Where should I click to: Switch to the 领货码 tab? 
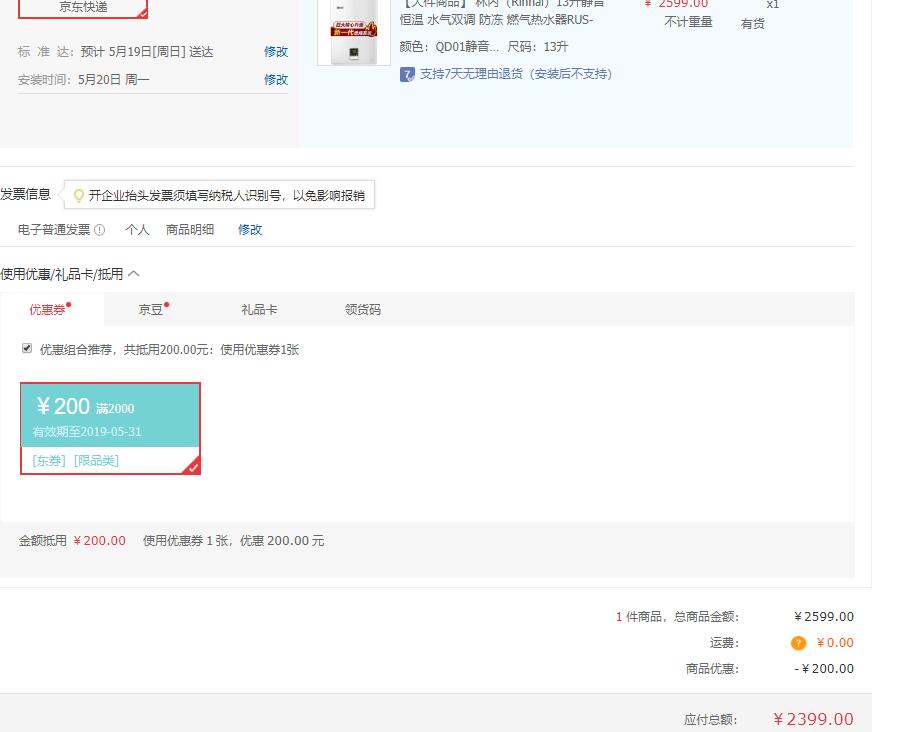click(x=363, y=310)
